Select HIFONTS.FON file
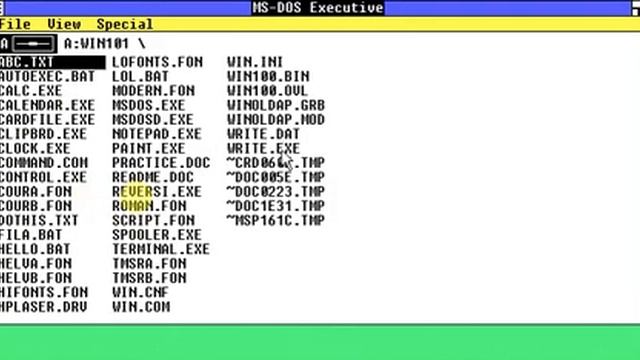The width and height of the screenshot is (640, 360). tap(44, 292)
